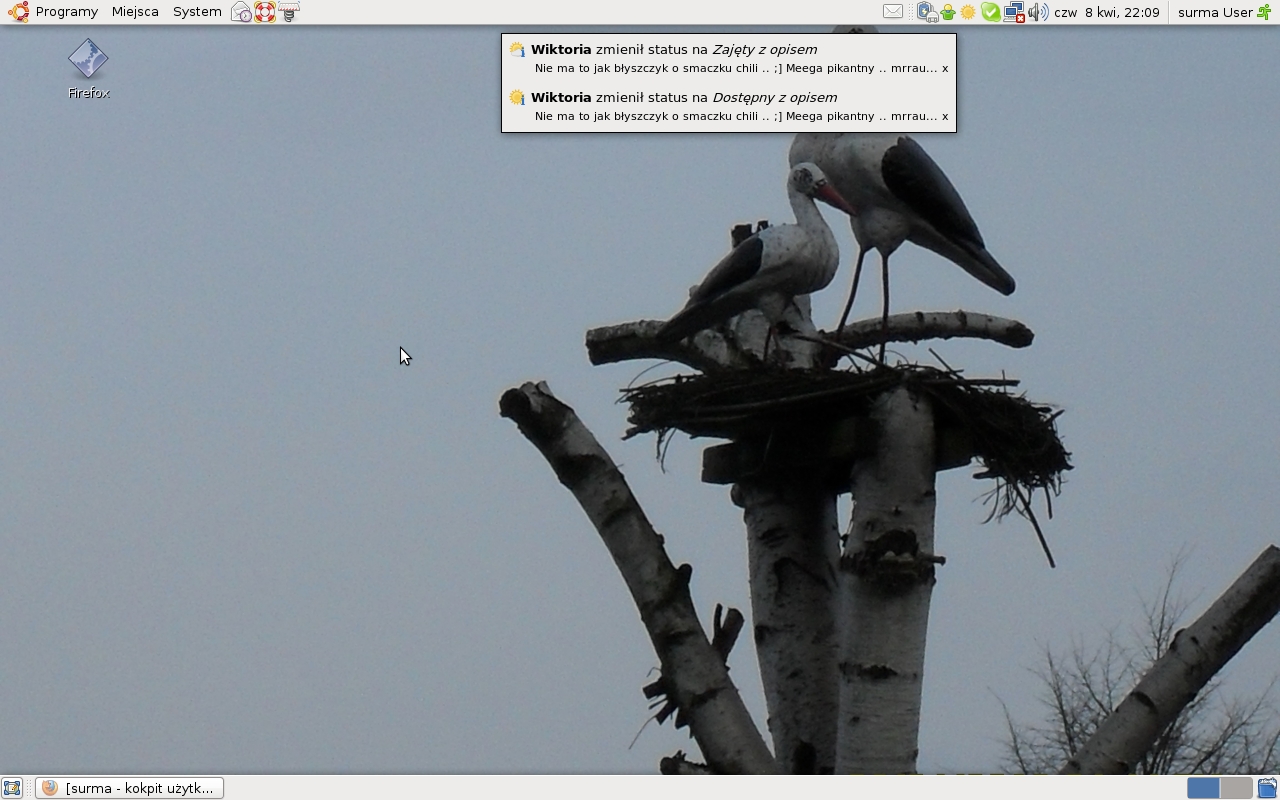Viewport: 1280px width, 800px height.
Task: Toggle the show desktop button
Action: [x=12, y=788]
